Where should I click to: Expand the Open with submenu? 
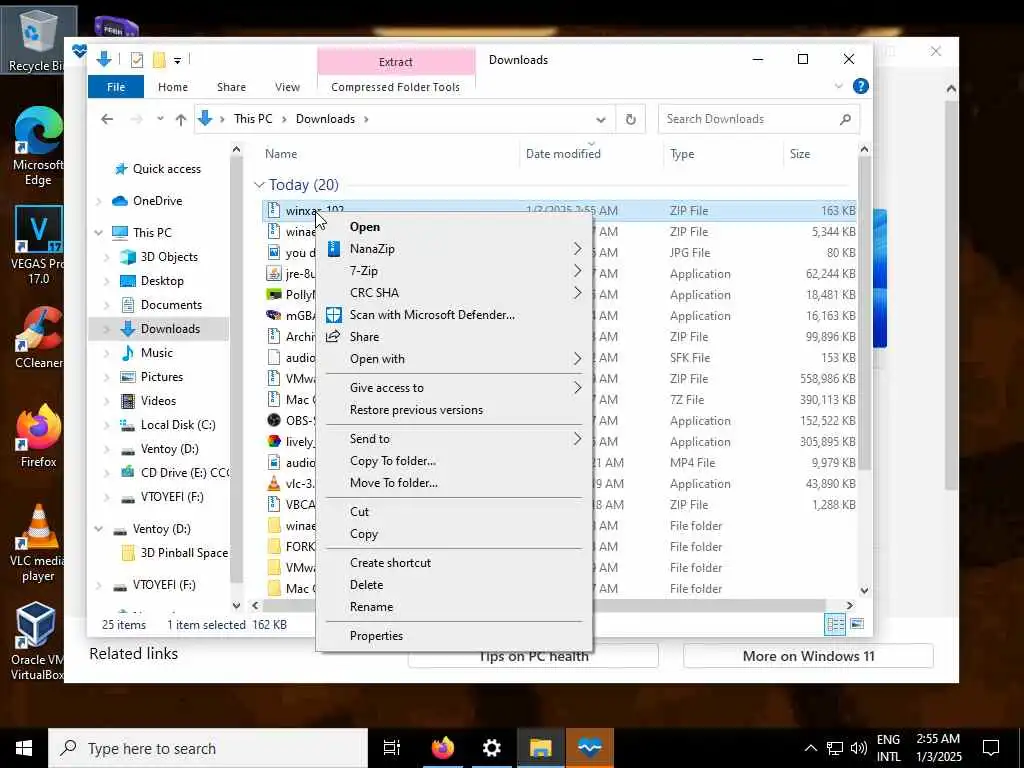click(x=577, y=359)
